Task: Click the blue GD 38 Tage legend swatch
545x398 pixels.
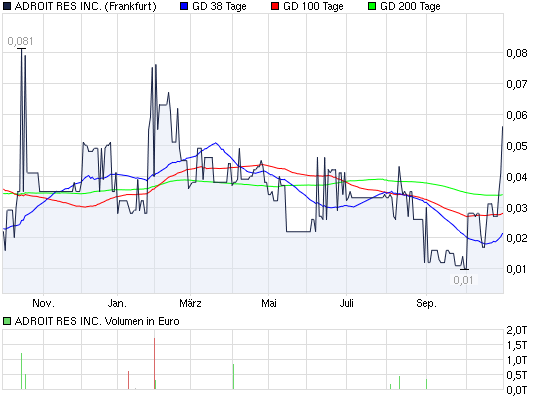Action: (x=184, y=6)
